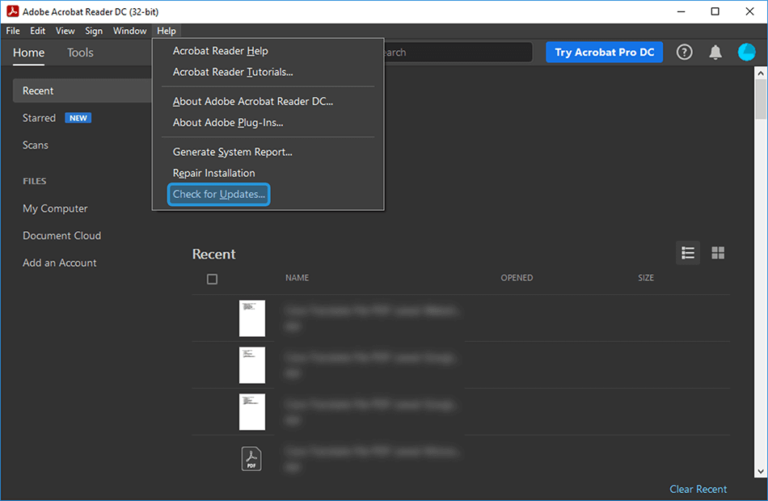
Task: Open the second recent file thumbnail
Action: (x=252, y=365)
